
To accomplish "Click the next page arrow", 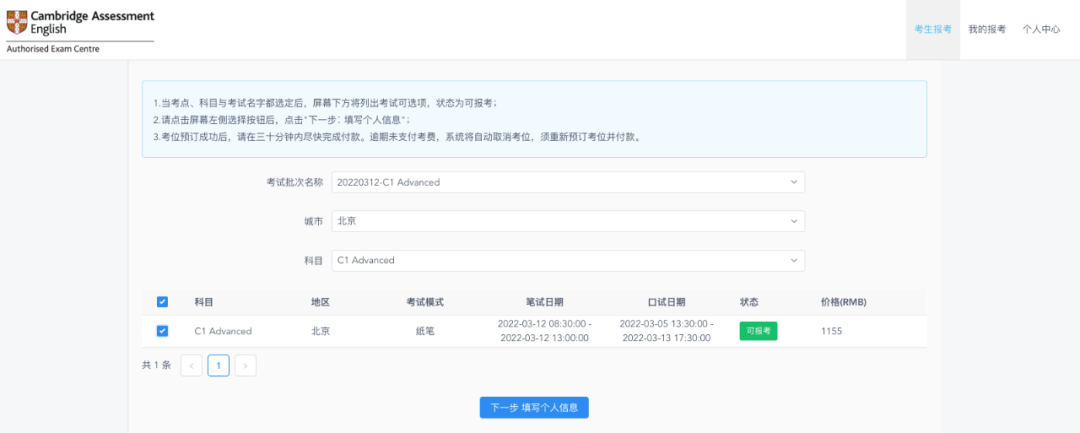I will point(245,366).
